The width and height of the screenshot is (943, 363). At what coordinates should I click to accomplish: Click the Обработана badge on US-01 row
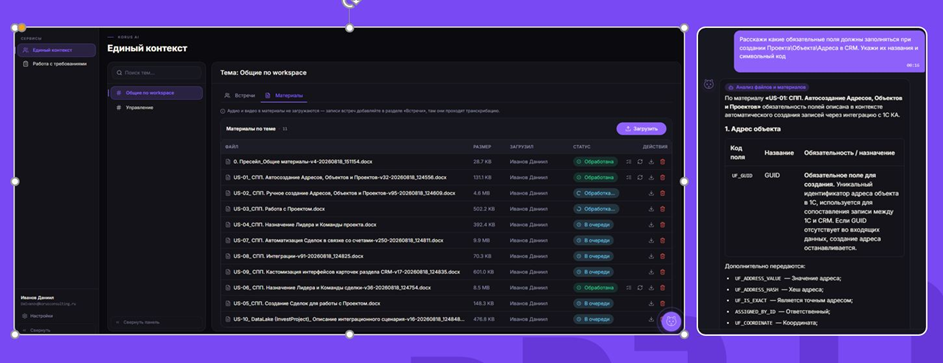pyautogui.click(x=595, y=177)
